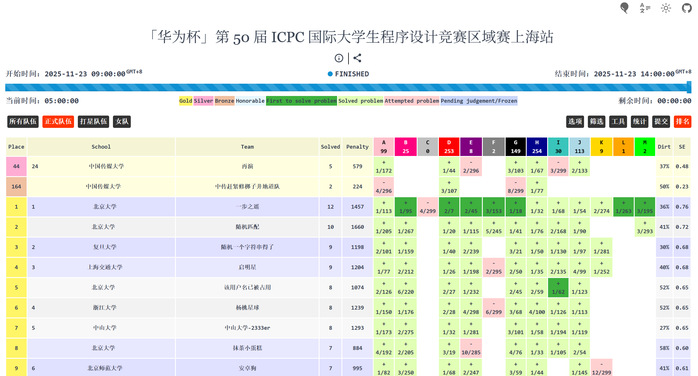The width and height of the screenshot is (698, 376).
Task: Click the team name 一步之遥
Action: (248, 206)
